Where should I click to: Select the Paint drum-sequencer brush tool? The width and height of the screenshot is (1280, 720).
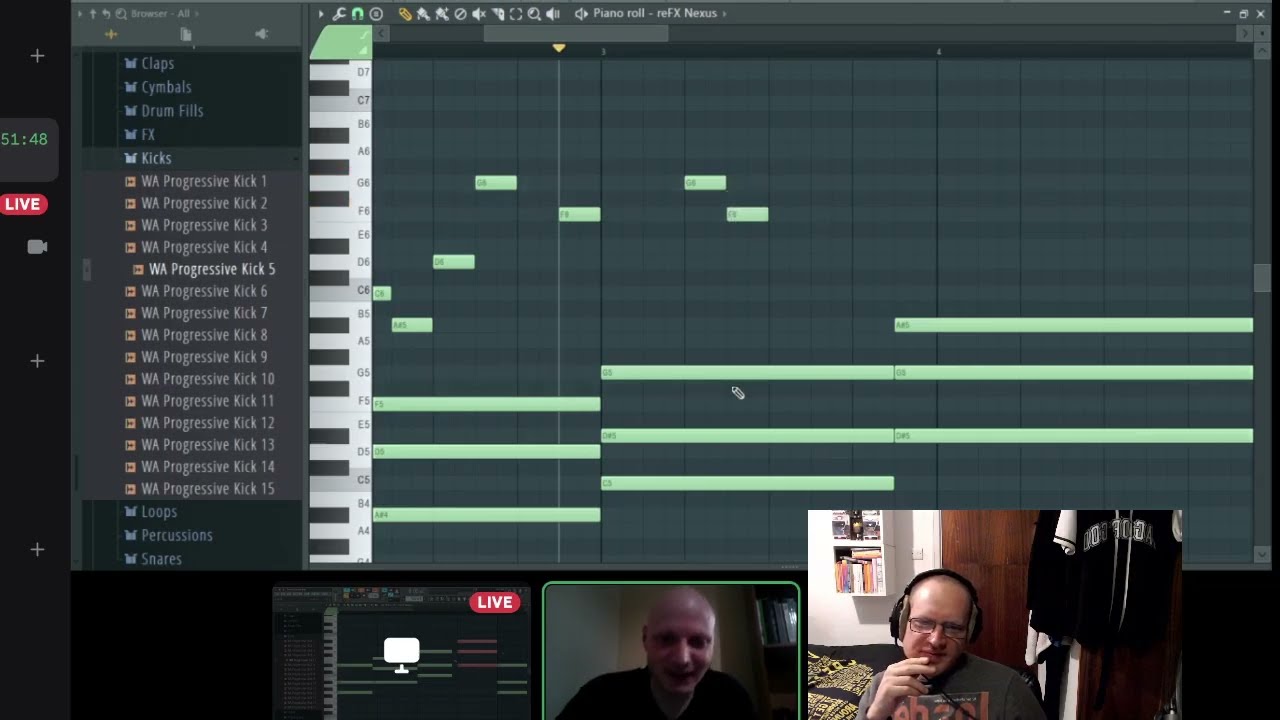point(441,14)
